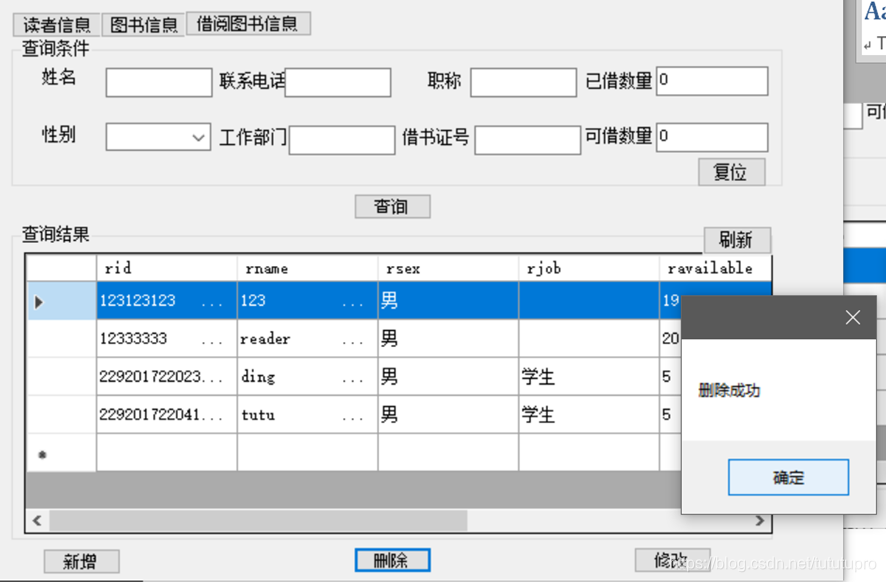Click the 工作部门 input box

(x=342, y=140)
